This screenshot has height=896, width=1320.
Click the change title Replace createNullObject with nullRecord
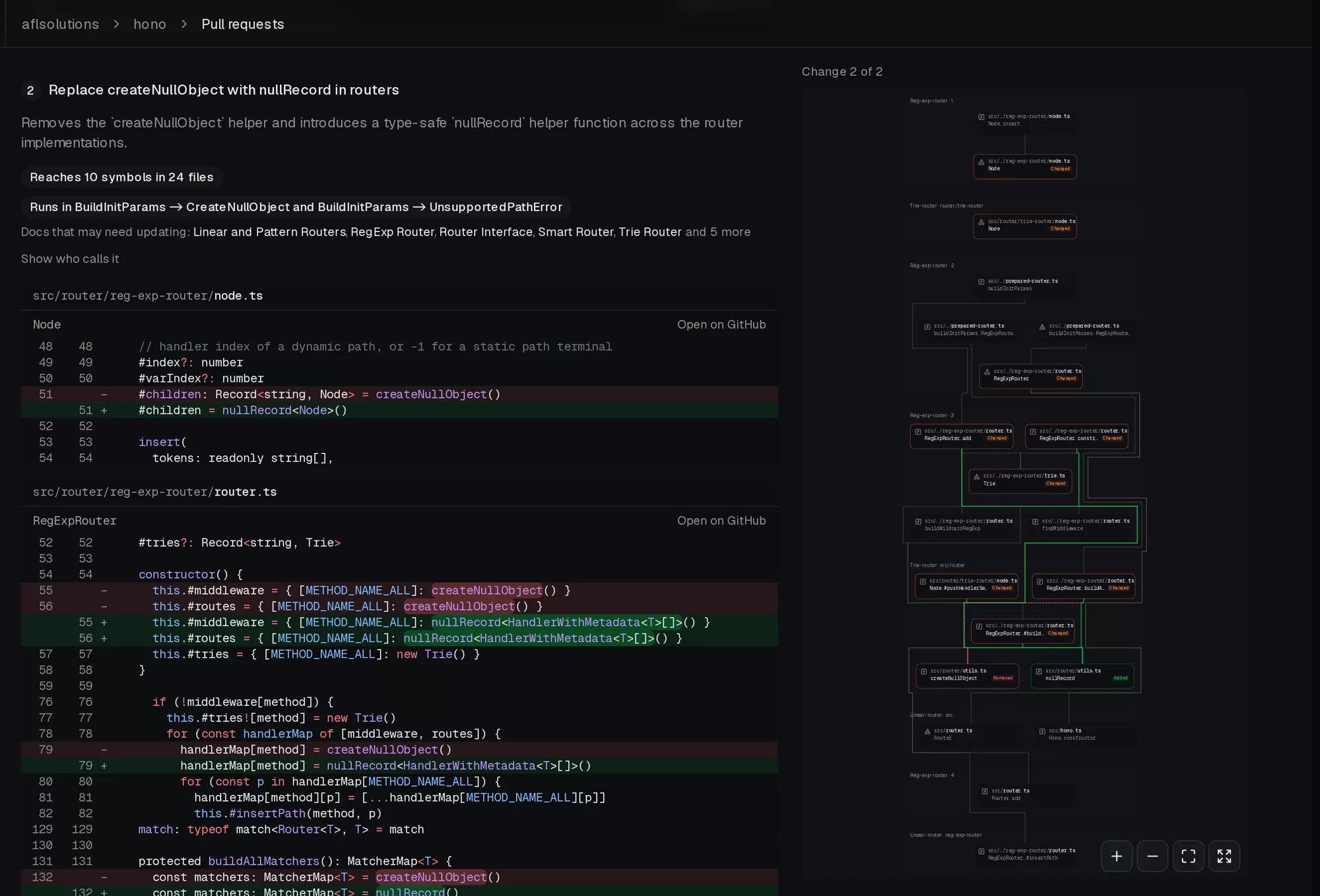click(x=224, y=90)
